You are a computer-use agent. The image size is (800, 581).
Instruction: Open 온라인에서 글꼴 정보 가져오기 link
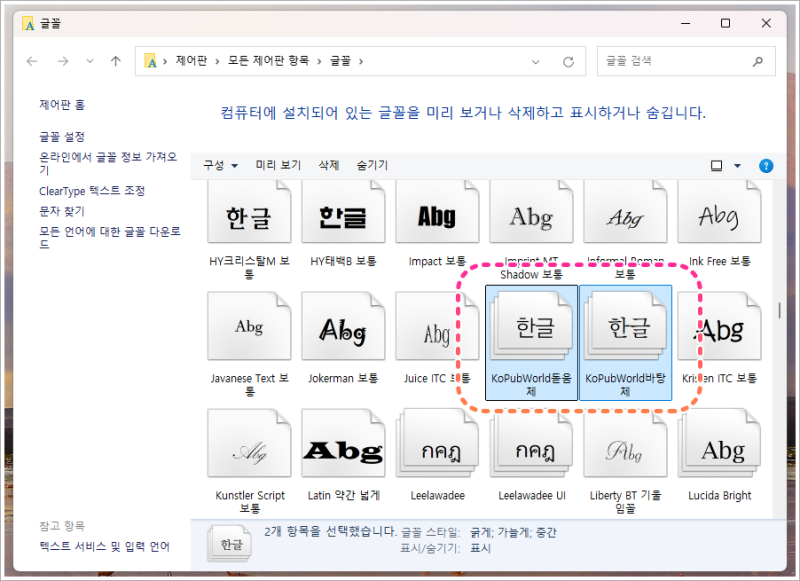108,163
